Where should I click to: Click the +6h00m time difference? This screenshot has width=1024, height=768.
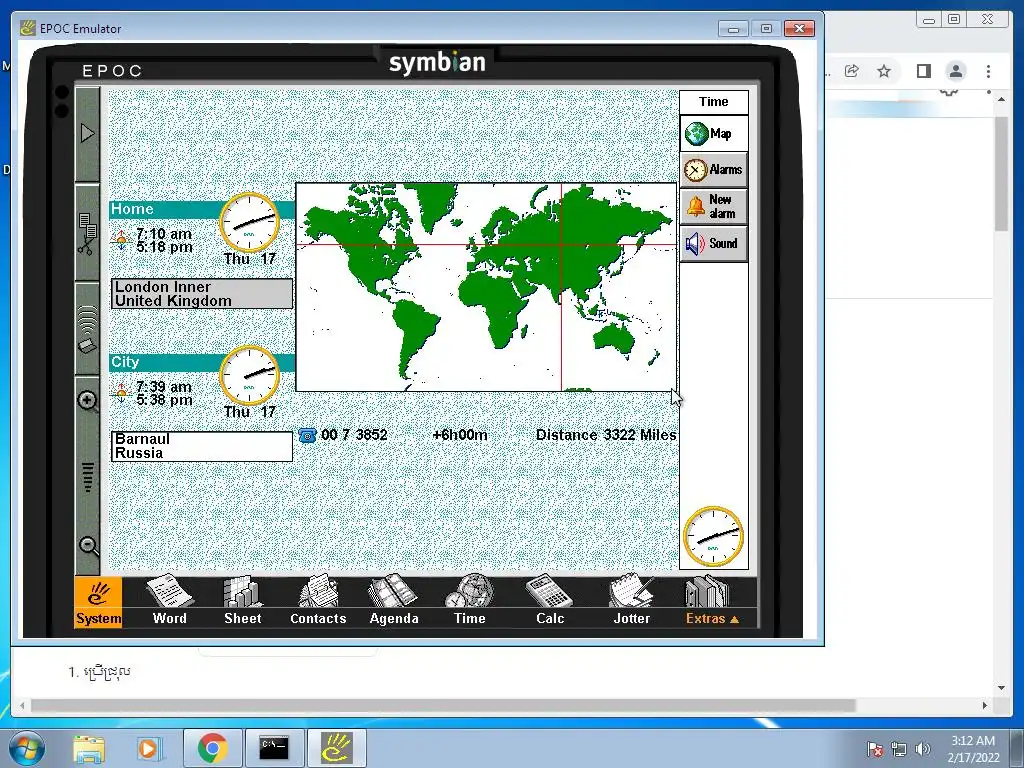(460, 435)
